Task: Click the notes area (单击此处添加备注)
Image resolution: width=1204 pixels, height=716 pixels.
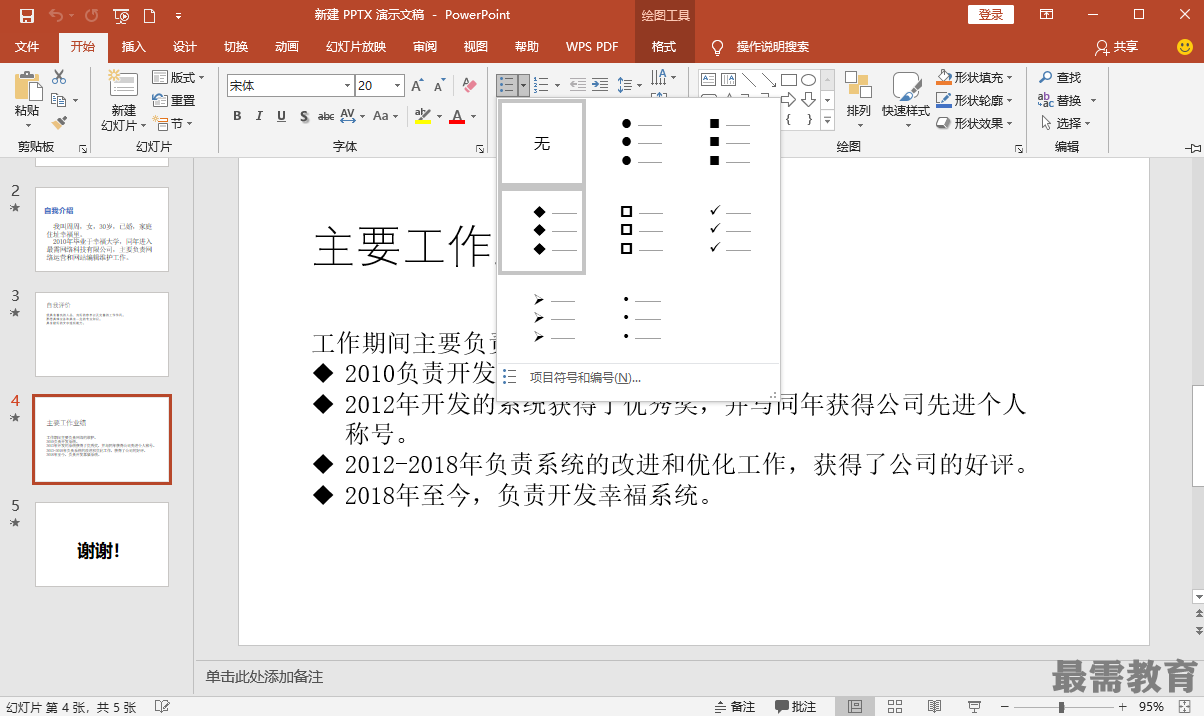Action: click(x=264, y=677)
